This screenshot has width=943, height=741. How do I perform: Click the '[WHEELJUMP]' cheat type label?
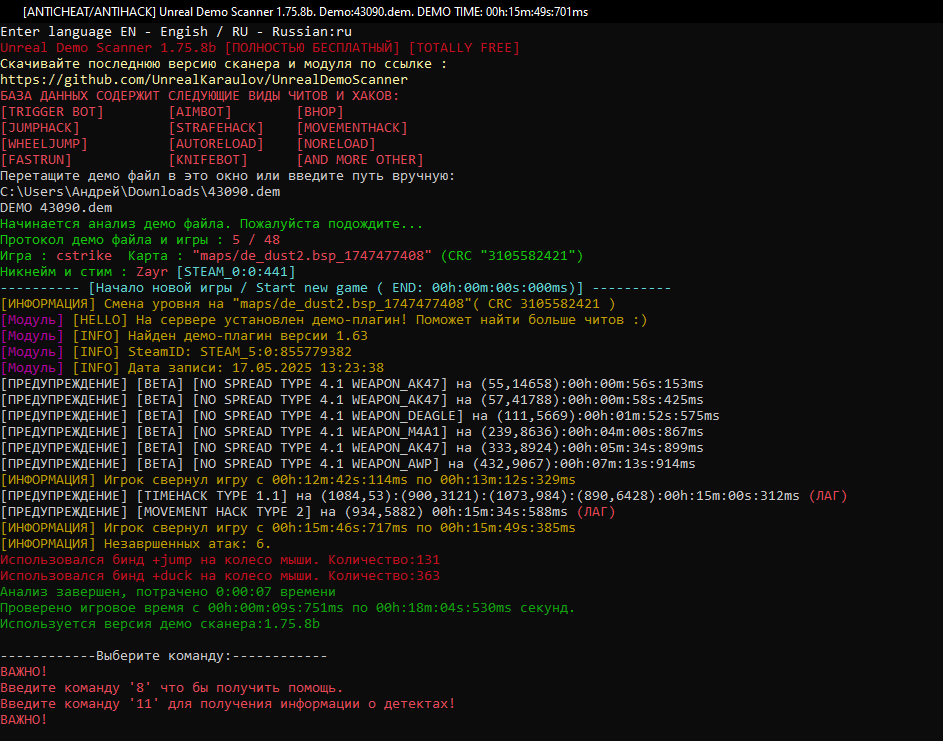[x=44, y=144]
